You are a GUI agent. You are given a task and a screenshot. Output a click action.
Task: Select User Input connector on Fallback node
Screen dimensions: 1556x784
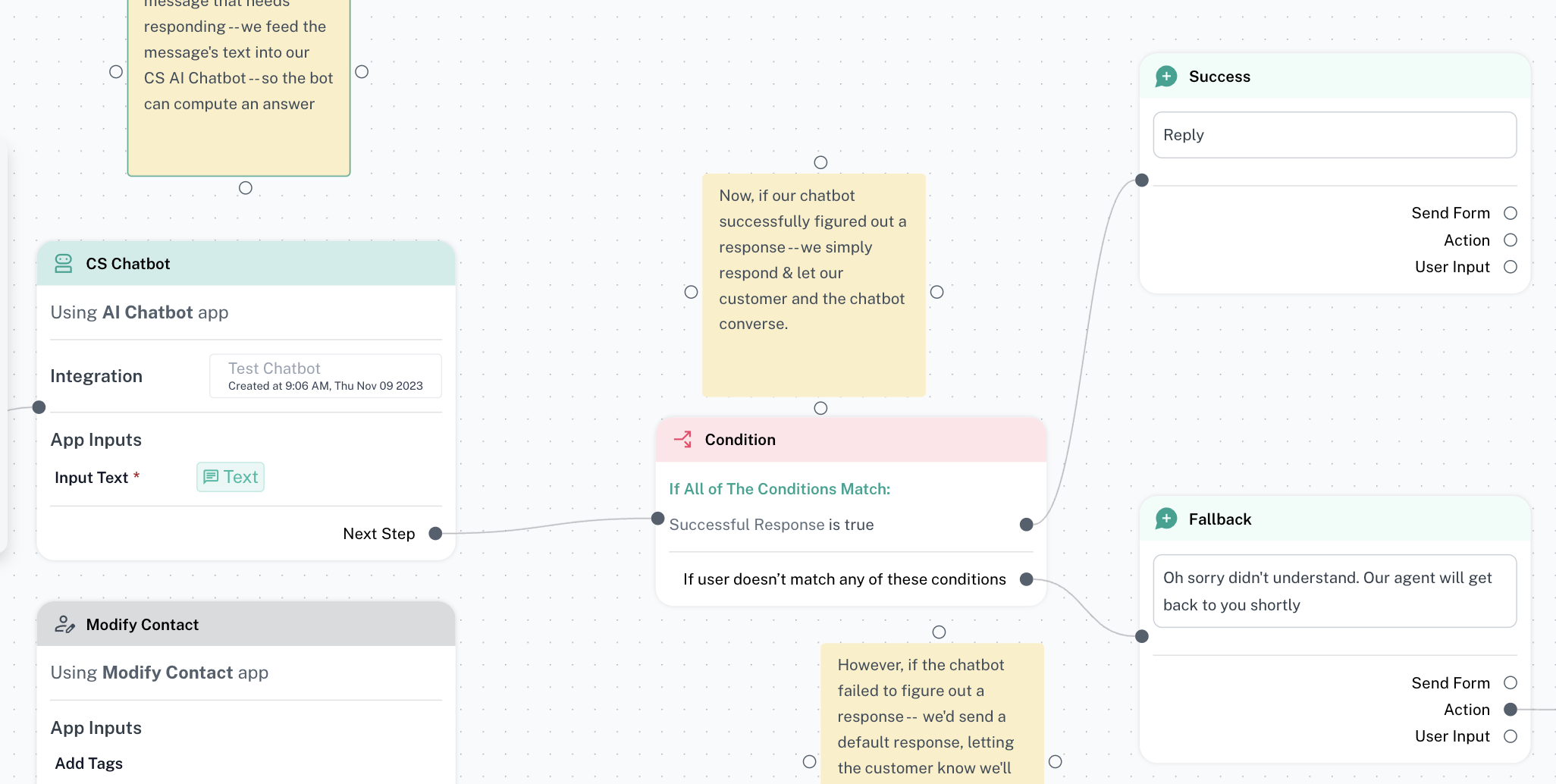1510,736
